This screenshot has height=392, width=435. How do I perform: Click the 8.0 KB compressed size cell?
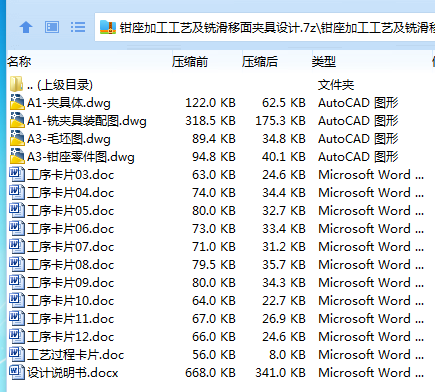click(x=288, y=355)
